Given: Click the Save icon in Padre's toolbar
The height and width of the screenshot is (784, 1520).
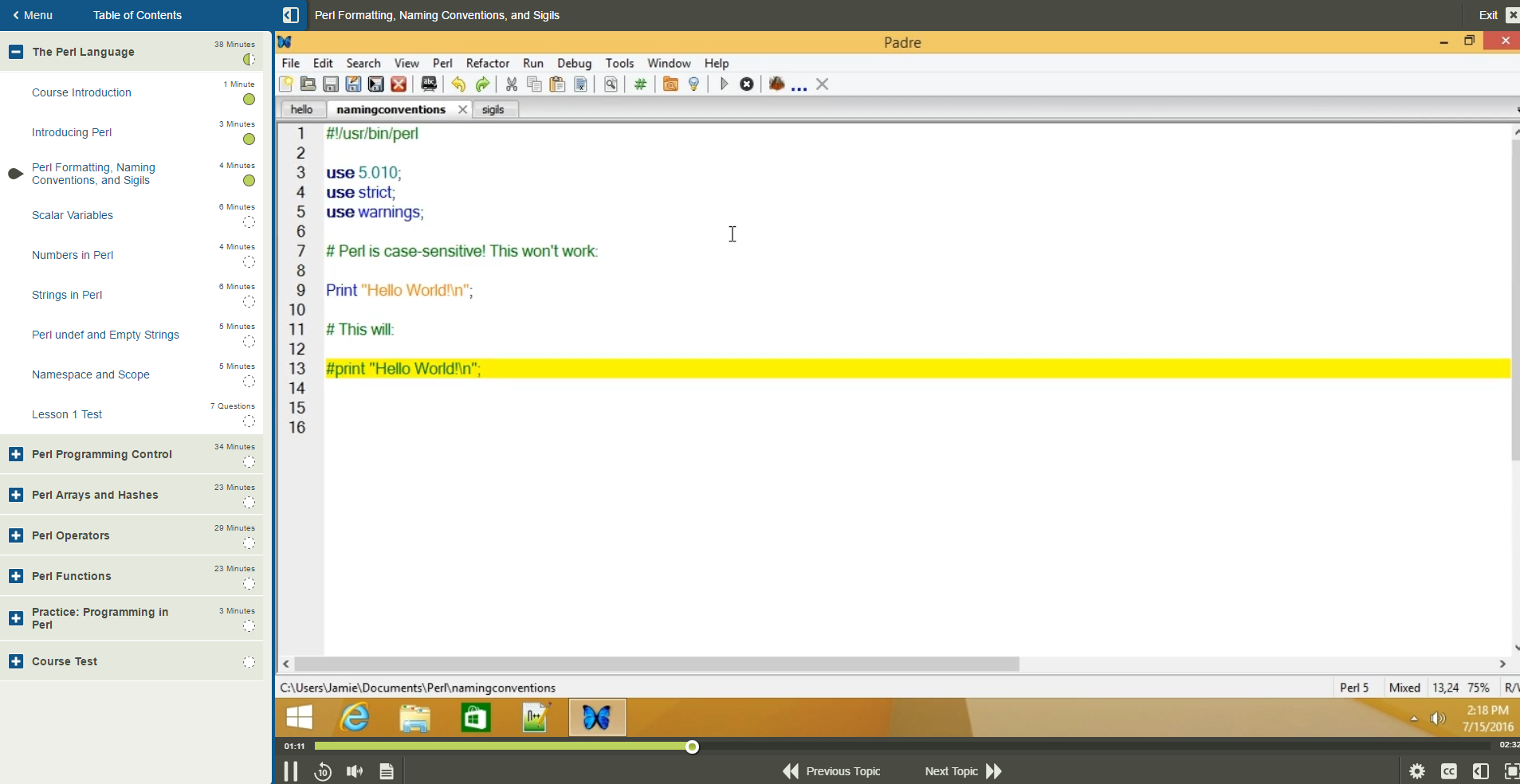Looking at the screenshot, I should (x=330, y=84).
